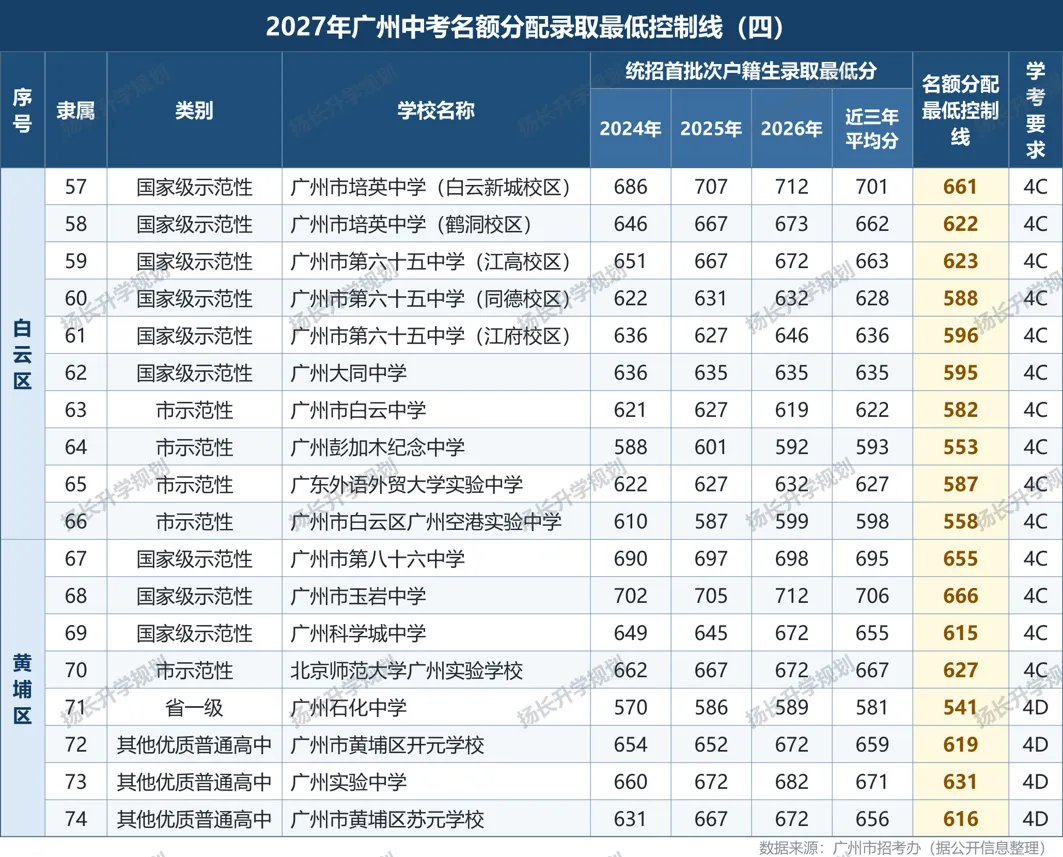Click serial number 57

tap(76, 187)
